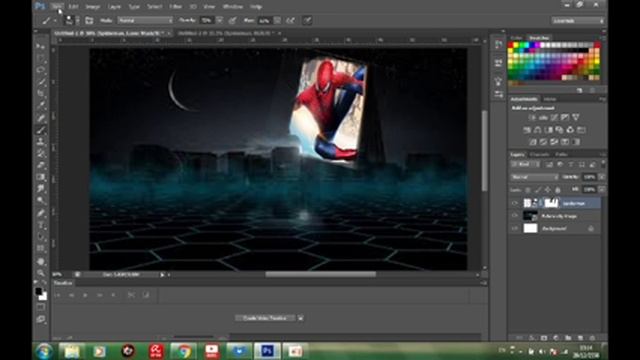Open the History collapsed panel icon

click(x=498, y=44)
